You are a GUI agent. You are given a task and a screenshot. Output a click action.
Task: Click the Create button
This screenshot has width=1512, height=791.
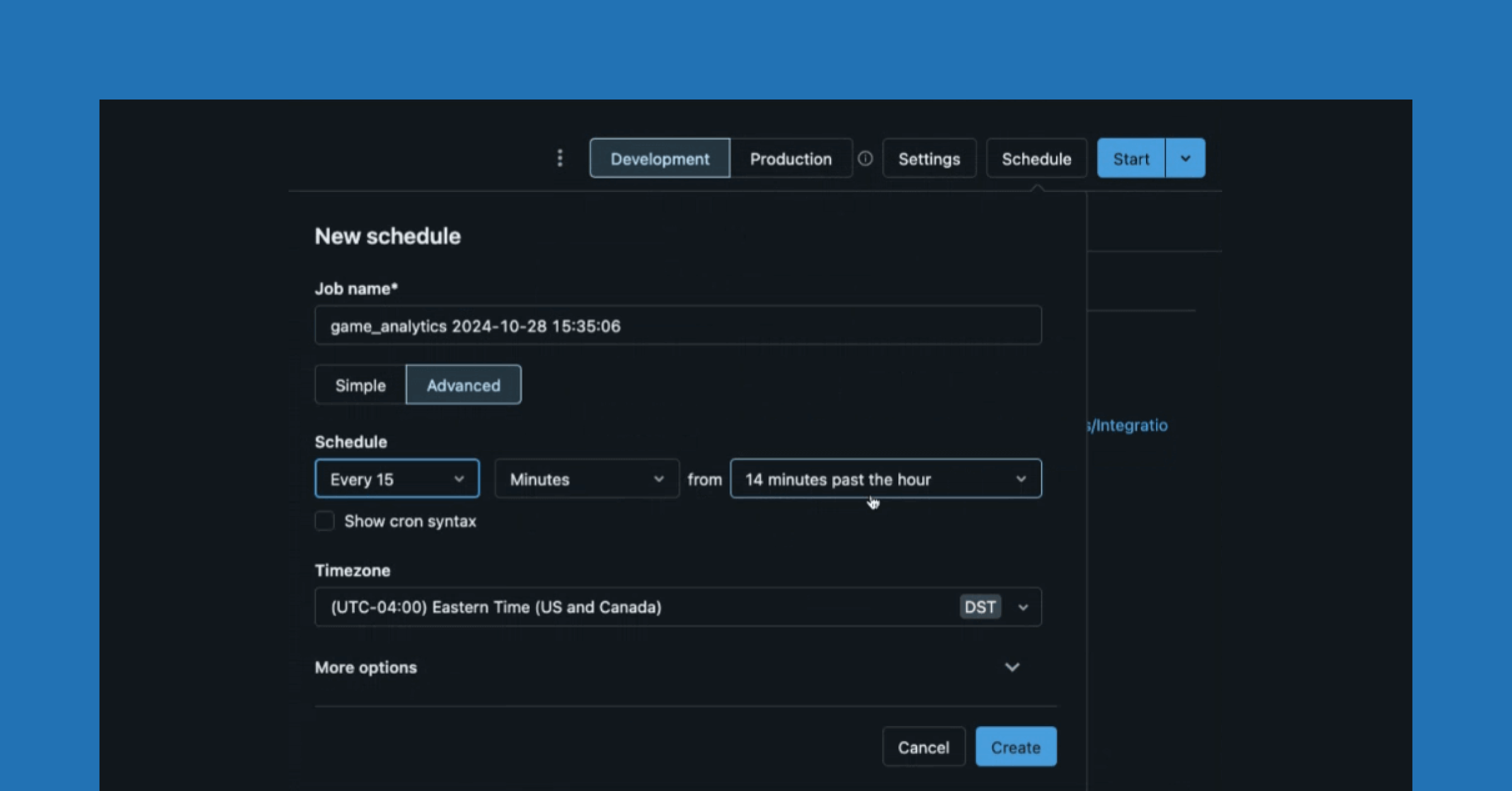1016,748
